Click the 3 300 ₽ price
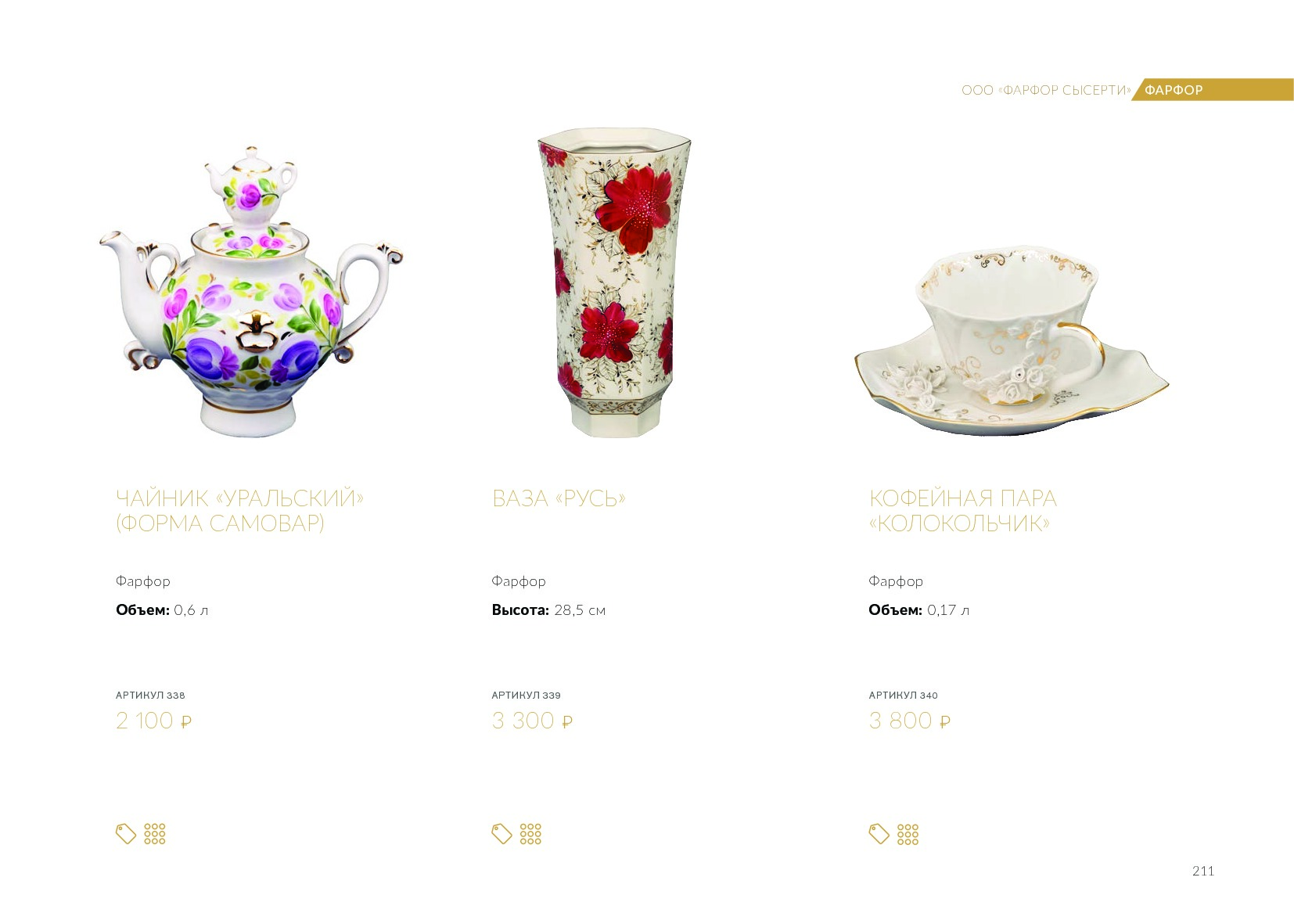The width and height of the screenshot is (1294, 924). 532,721
